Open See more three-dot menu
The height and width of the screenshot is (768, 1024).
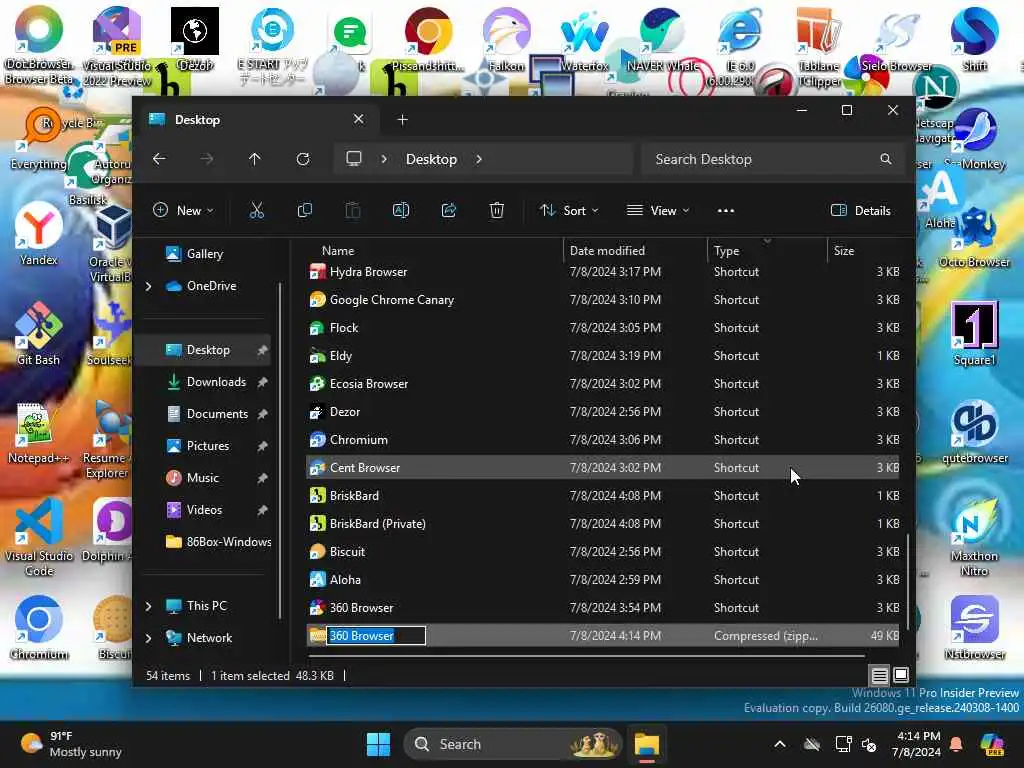[x=726, y=210]
